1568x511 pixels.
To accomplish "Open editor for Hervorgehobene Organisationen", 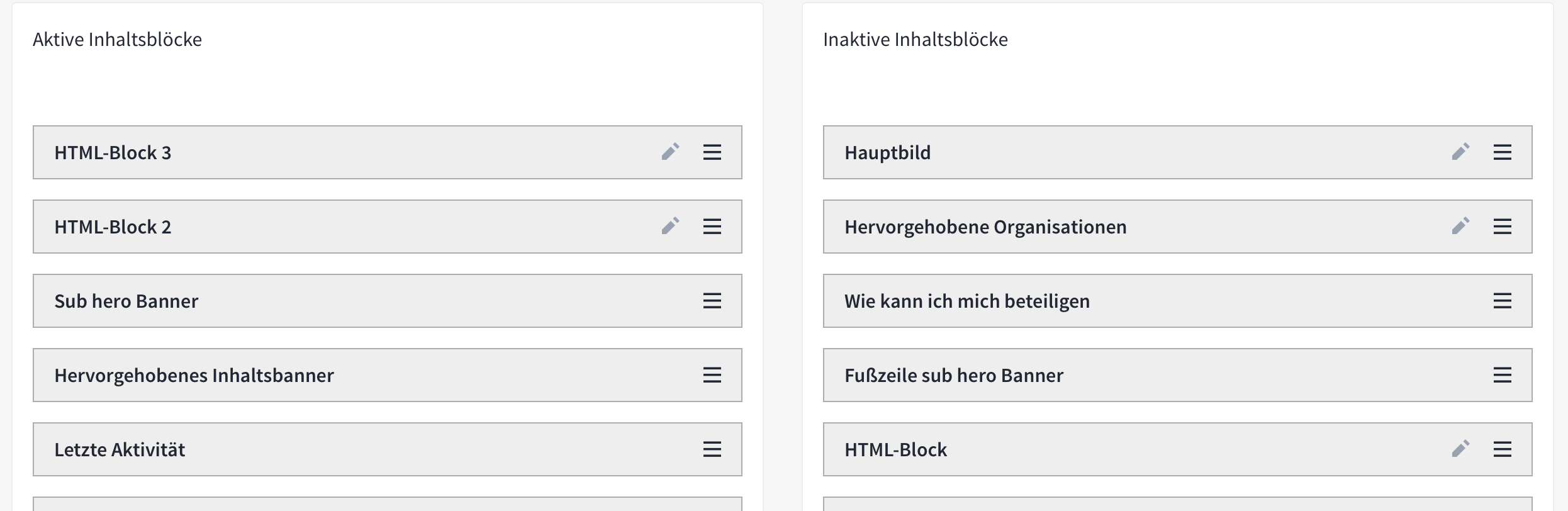I will [x=1461, y=226].
